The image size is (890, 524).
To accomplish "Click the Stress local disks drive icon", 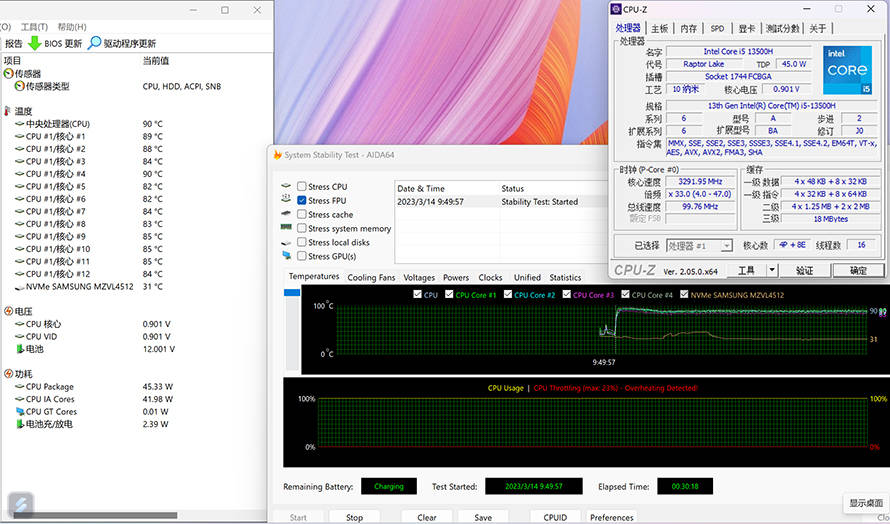I will point(286,242).
